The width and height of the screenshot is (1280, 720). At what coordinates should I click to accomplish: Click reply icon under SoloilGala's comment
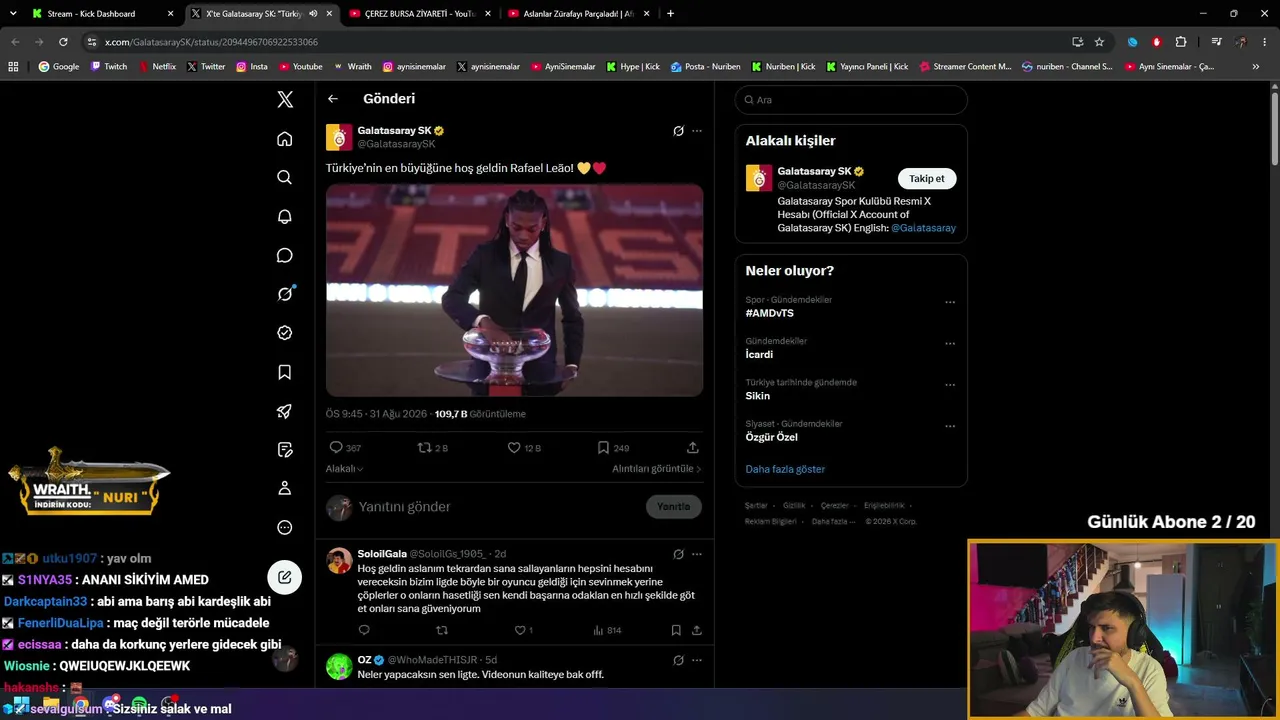(364, 630)
